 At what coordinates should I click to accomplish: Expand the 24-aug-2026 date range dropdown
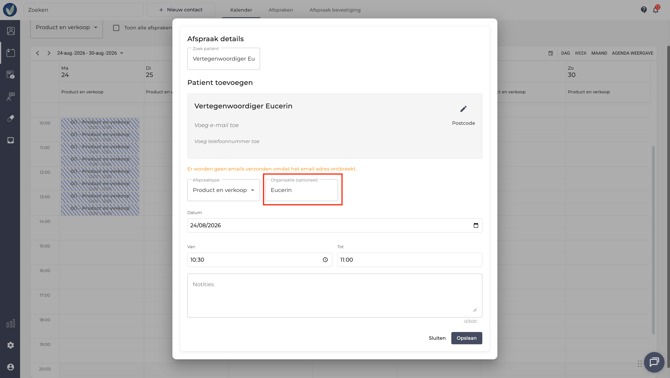click(x=90, y=53)
